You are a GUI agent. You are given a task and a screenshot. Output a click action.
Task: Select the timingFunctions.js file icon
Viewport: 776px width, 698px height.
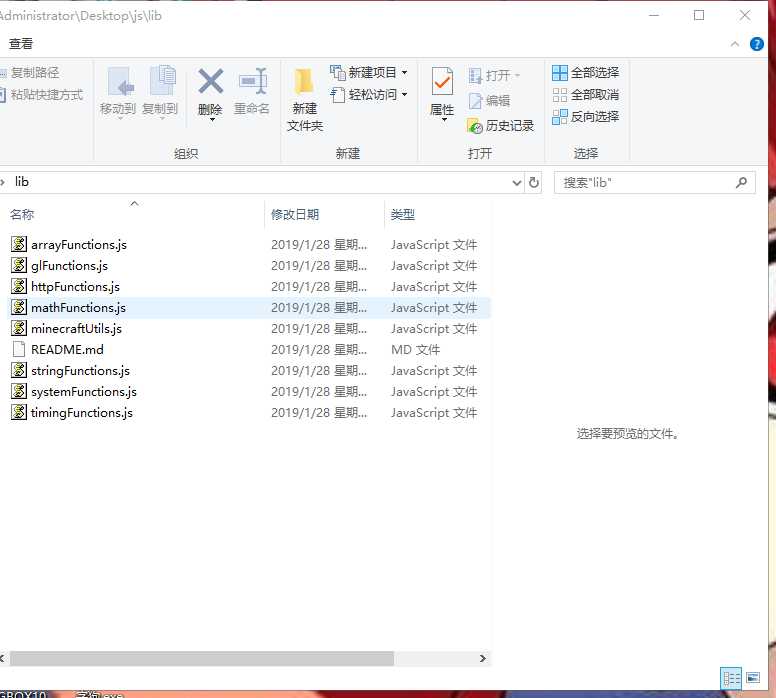point(19,412)
